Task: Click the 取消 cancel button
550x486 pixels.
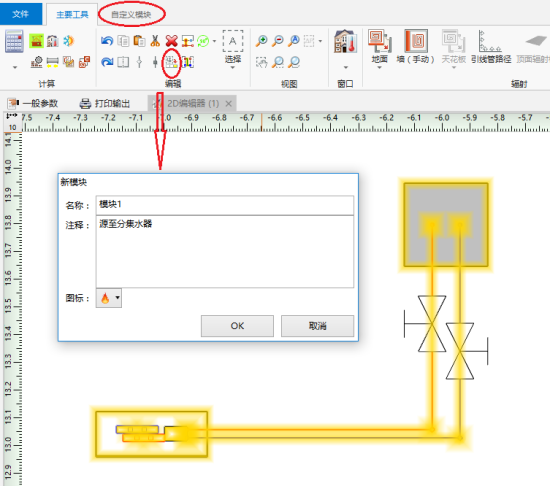Action: (x=317, y=326)
